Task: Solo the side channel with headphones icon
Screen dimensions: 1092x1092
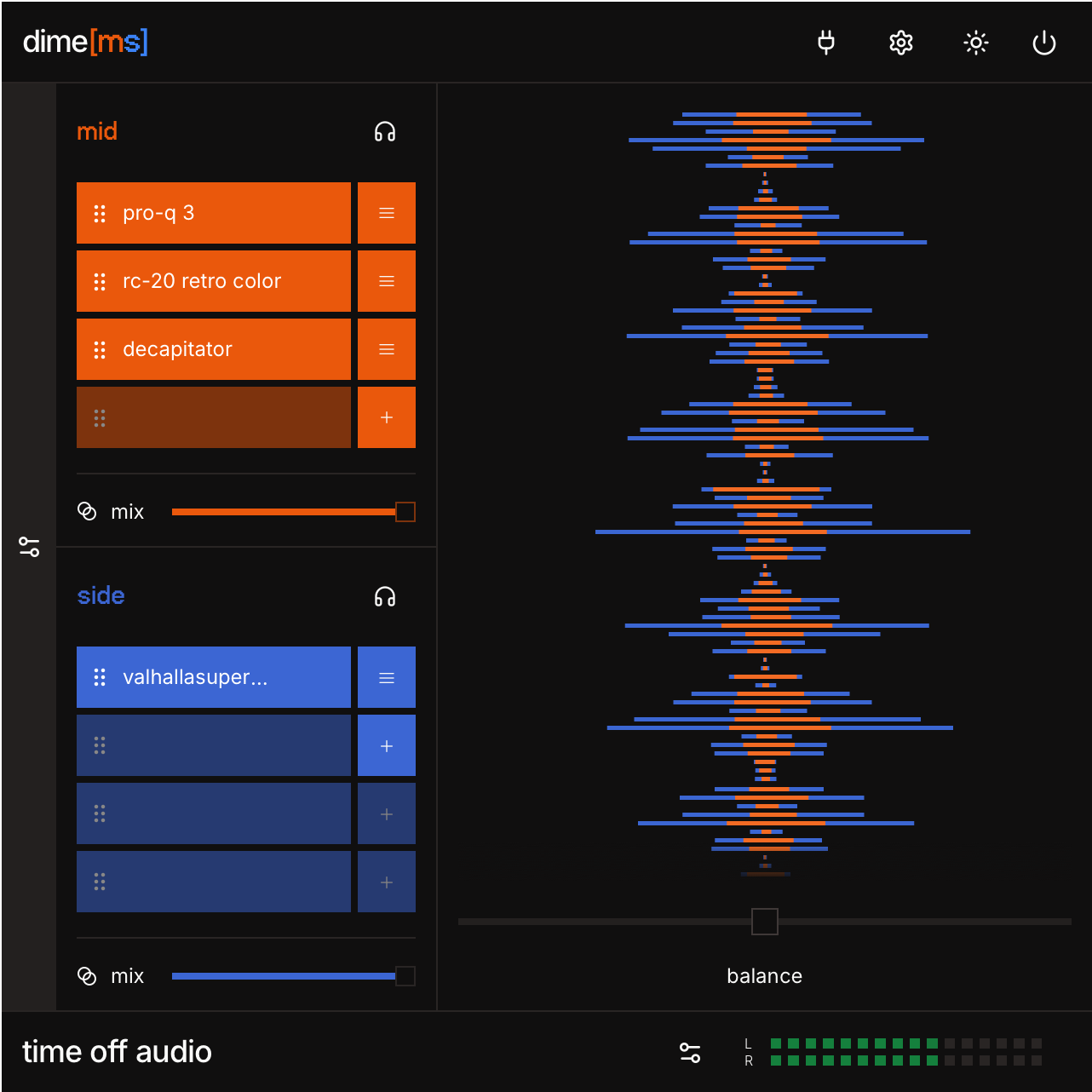Action: pos(385,596)
